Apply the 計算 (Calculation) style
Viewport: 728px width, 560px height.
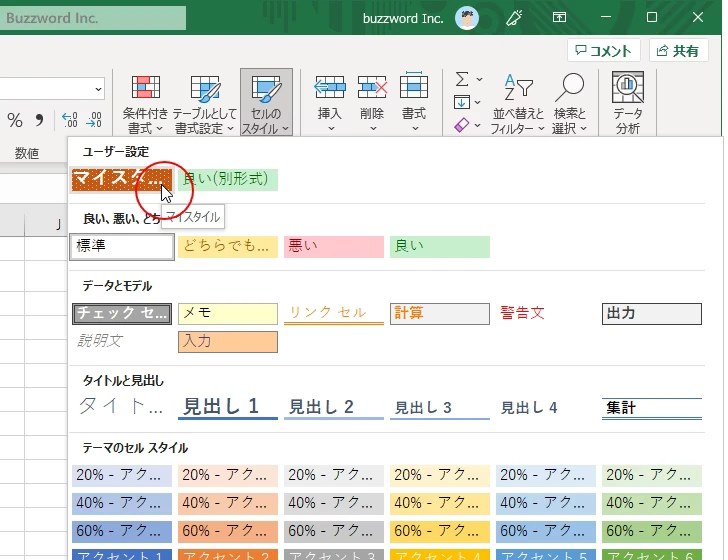(x=440, y=314)
